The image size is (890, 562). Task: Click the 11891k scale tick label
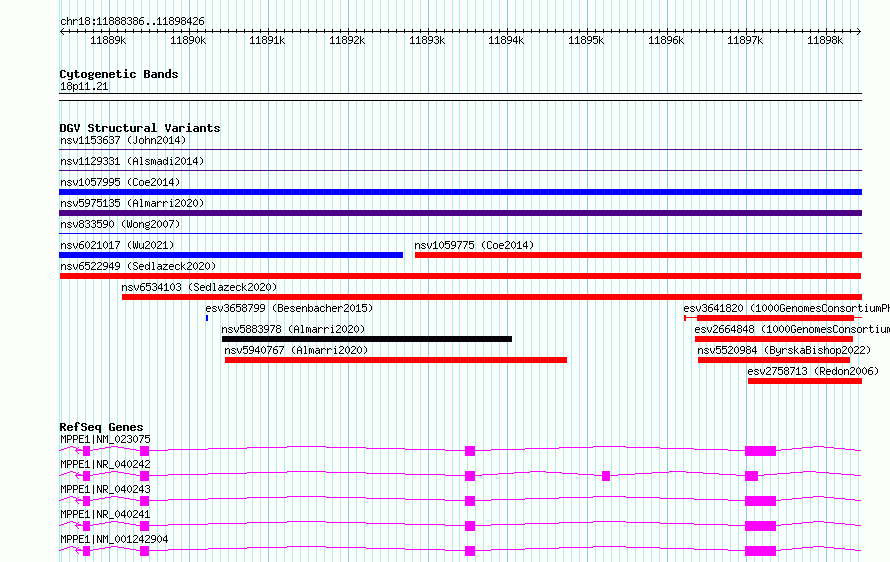(x=267, y=40)
